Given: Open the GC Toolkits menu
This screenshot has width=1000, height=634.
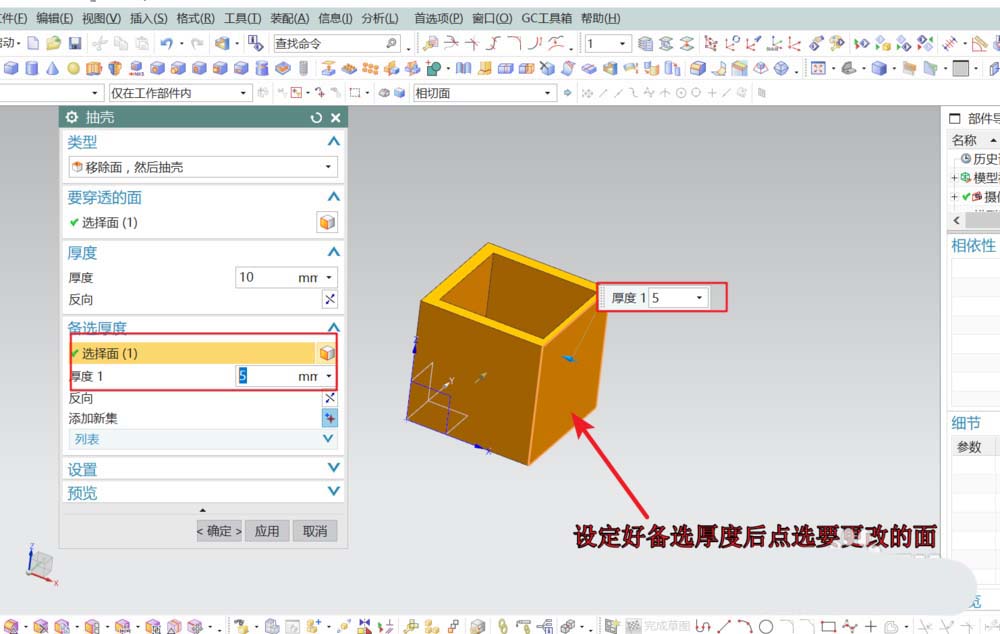Looking at the screenshot, I should (x=547, y=18).
